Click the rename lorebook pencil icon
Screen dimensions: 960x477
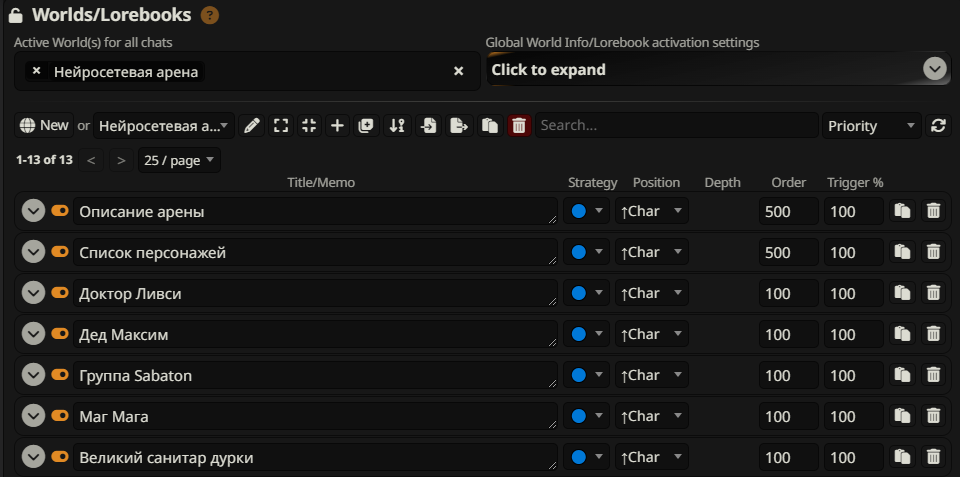click(252, 126)
